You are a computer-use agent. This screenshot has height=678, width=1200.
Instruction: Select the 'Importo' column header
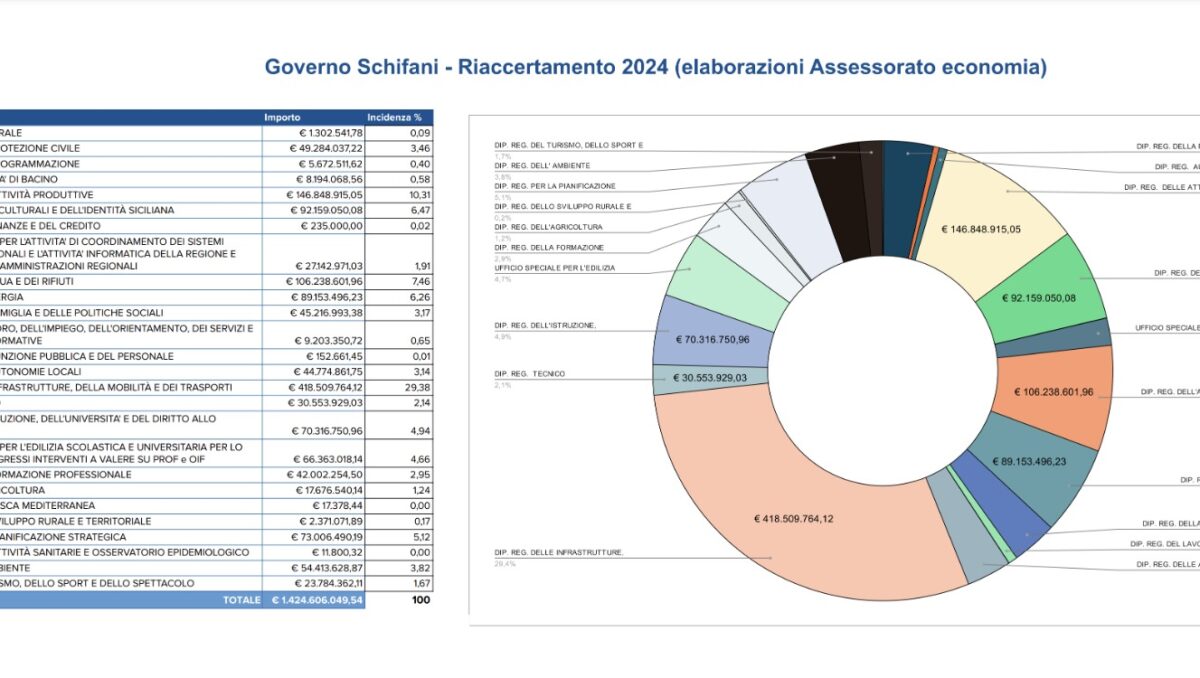282,117
